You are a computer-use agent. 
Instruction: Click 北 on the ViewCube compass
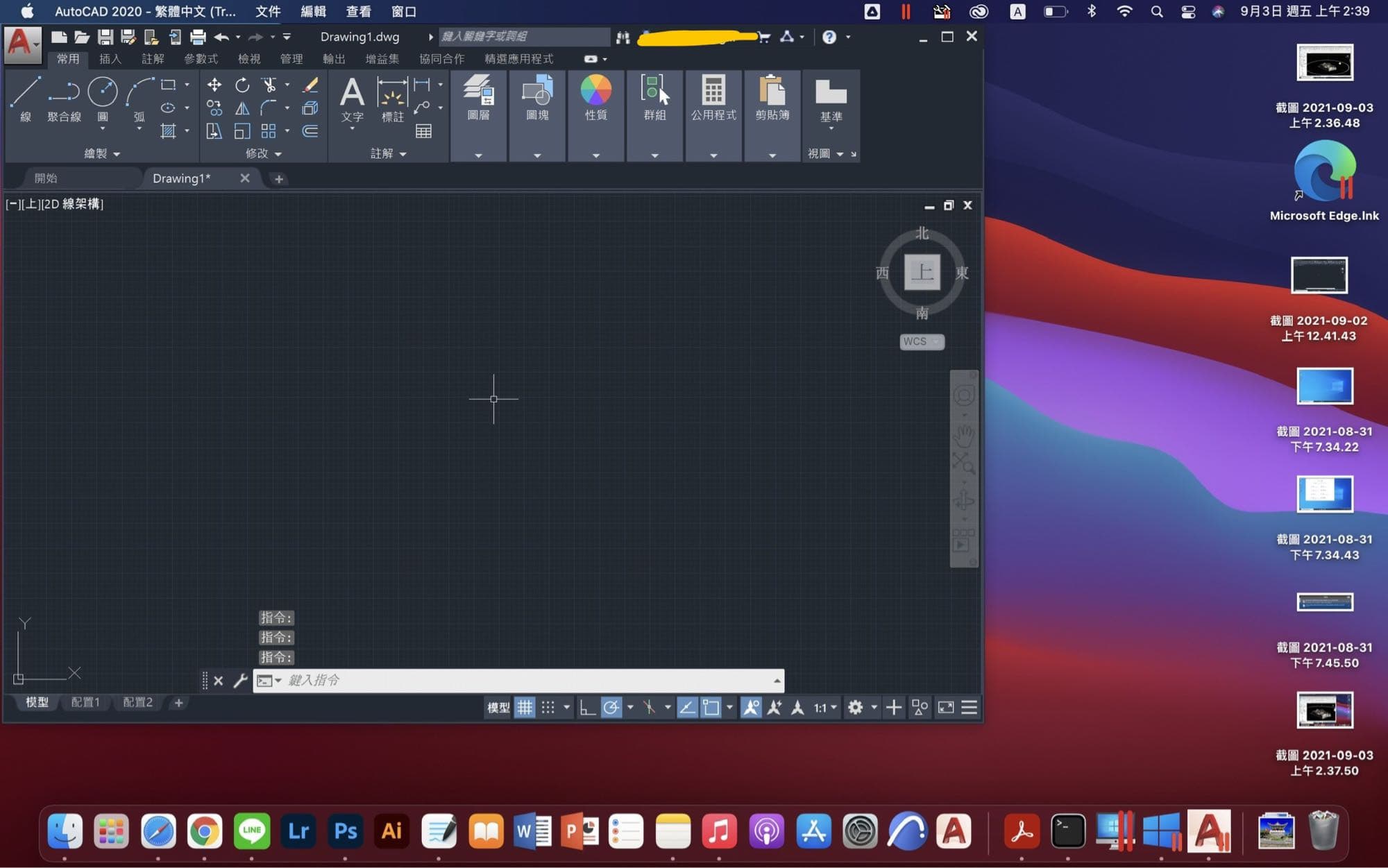pos(922,234)
